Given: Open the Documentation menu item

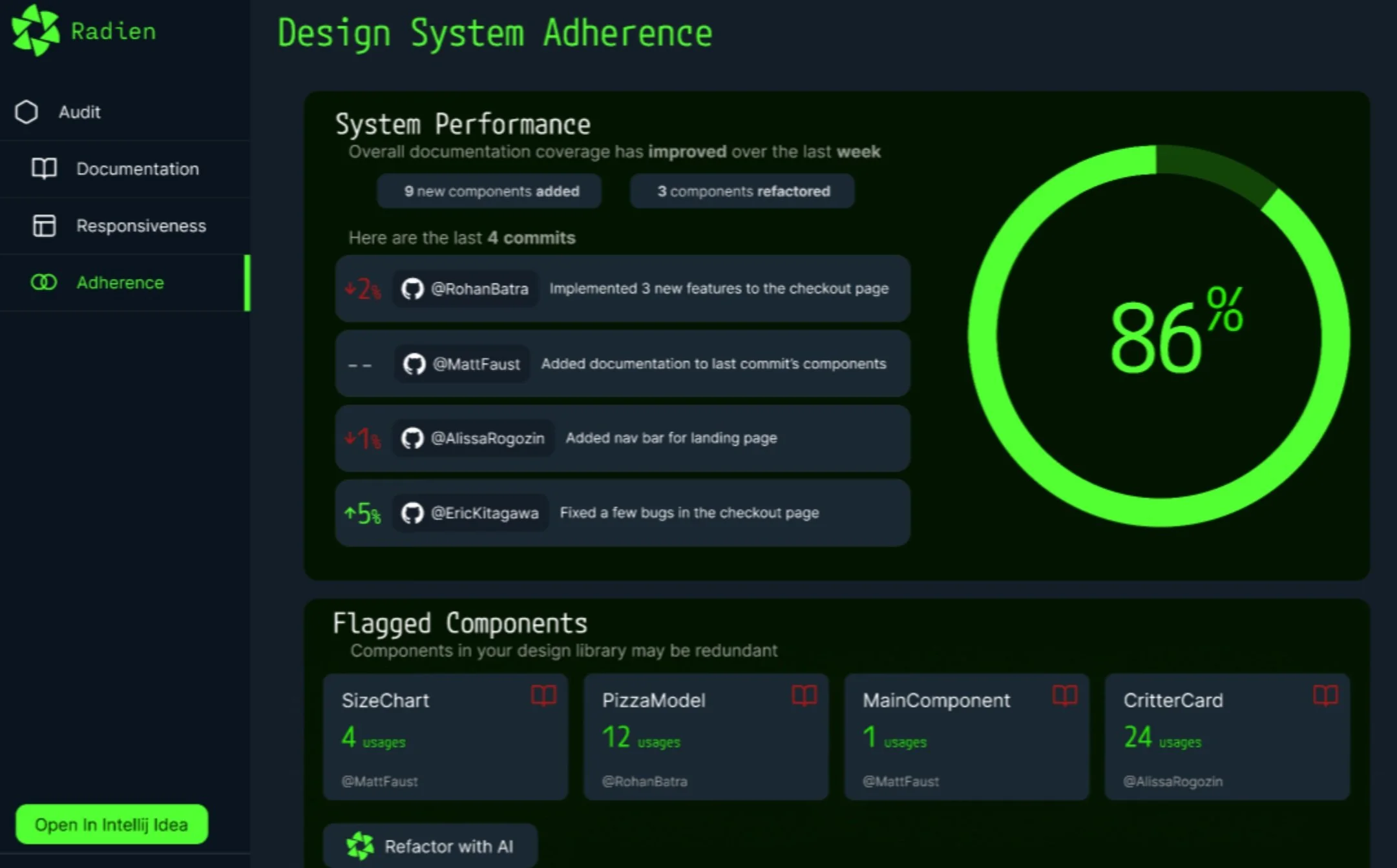Looking at the screenshot, I should pyautogui.click(x=137, y=169).
